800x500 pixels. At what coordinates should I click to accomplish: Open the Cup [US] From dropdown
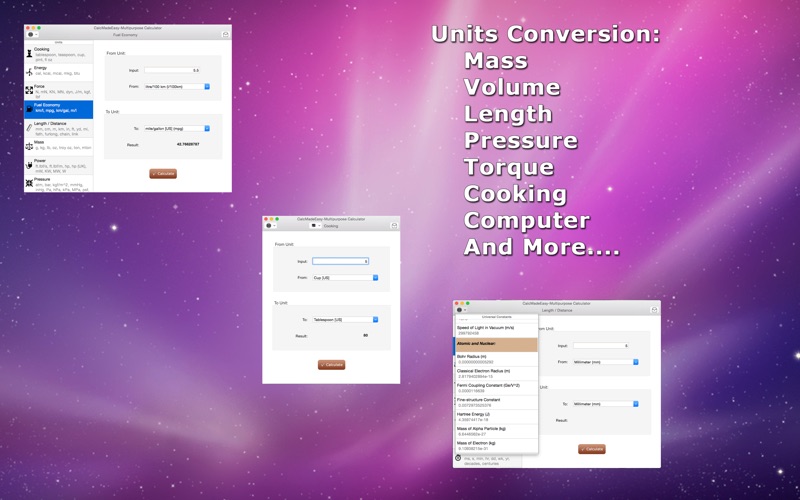click(376, 278)
